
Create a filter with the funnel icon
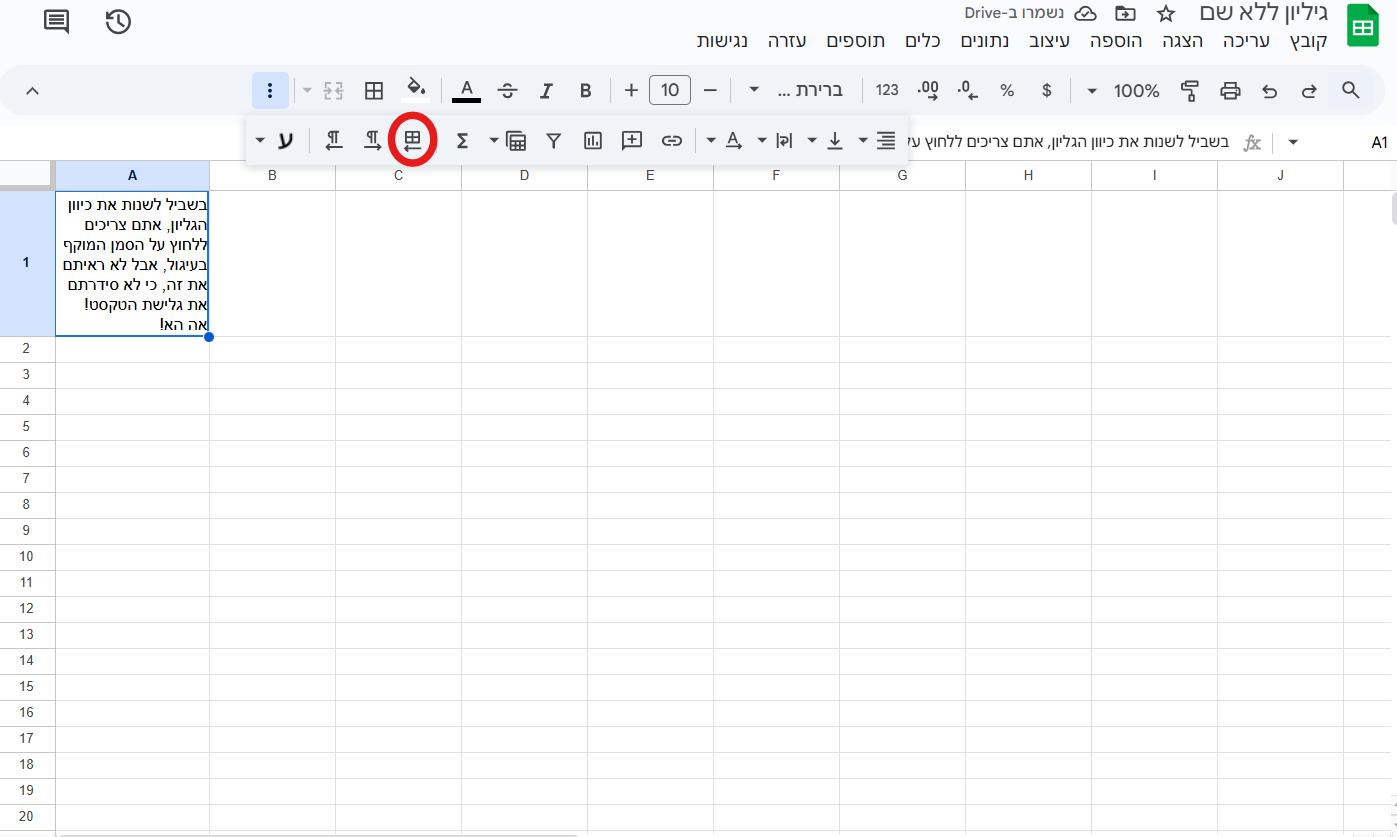pos(554,141)
